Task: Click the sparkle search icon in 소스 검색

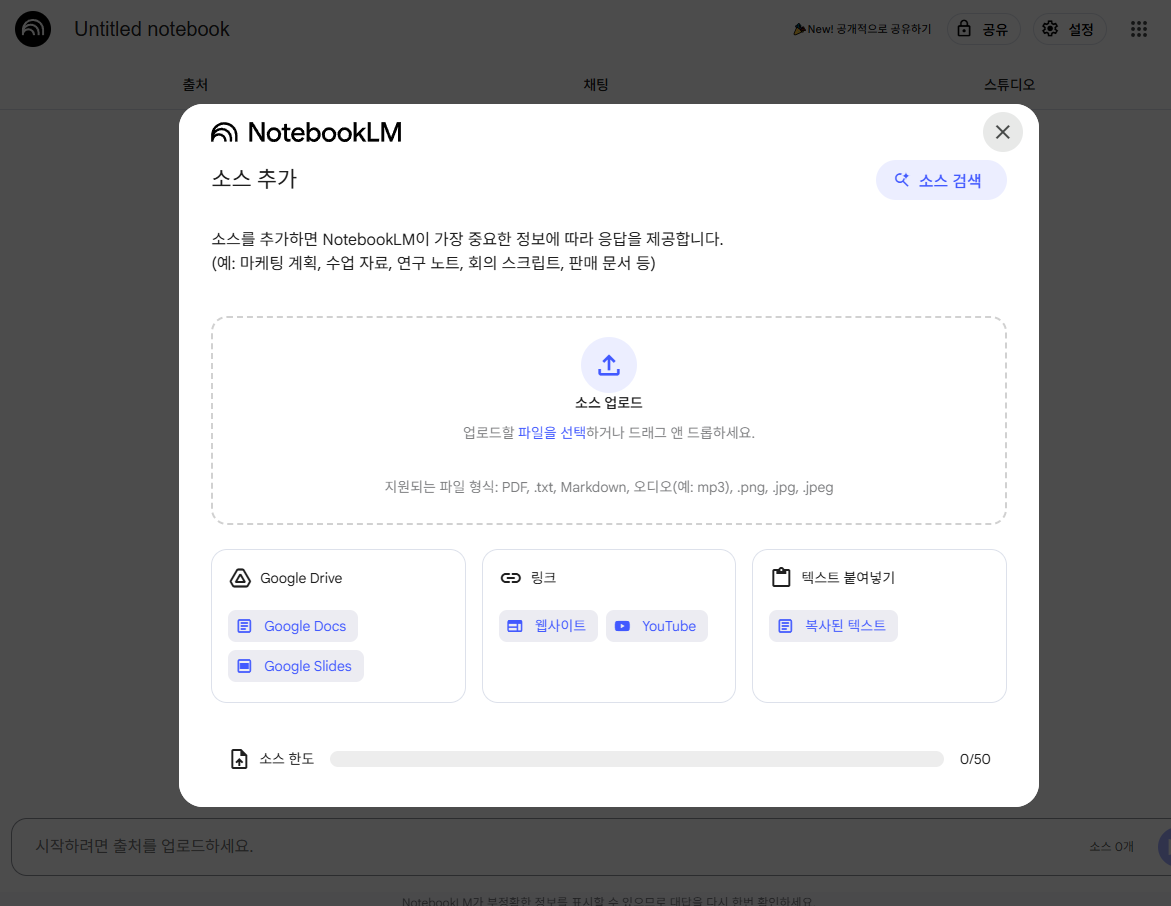Action: coord(902,179)
